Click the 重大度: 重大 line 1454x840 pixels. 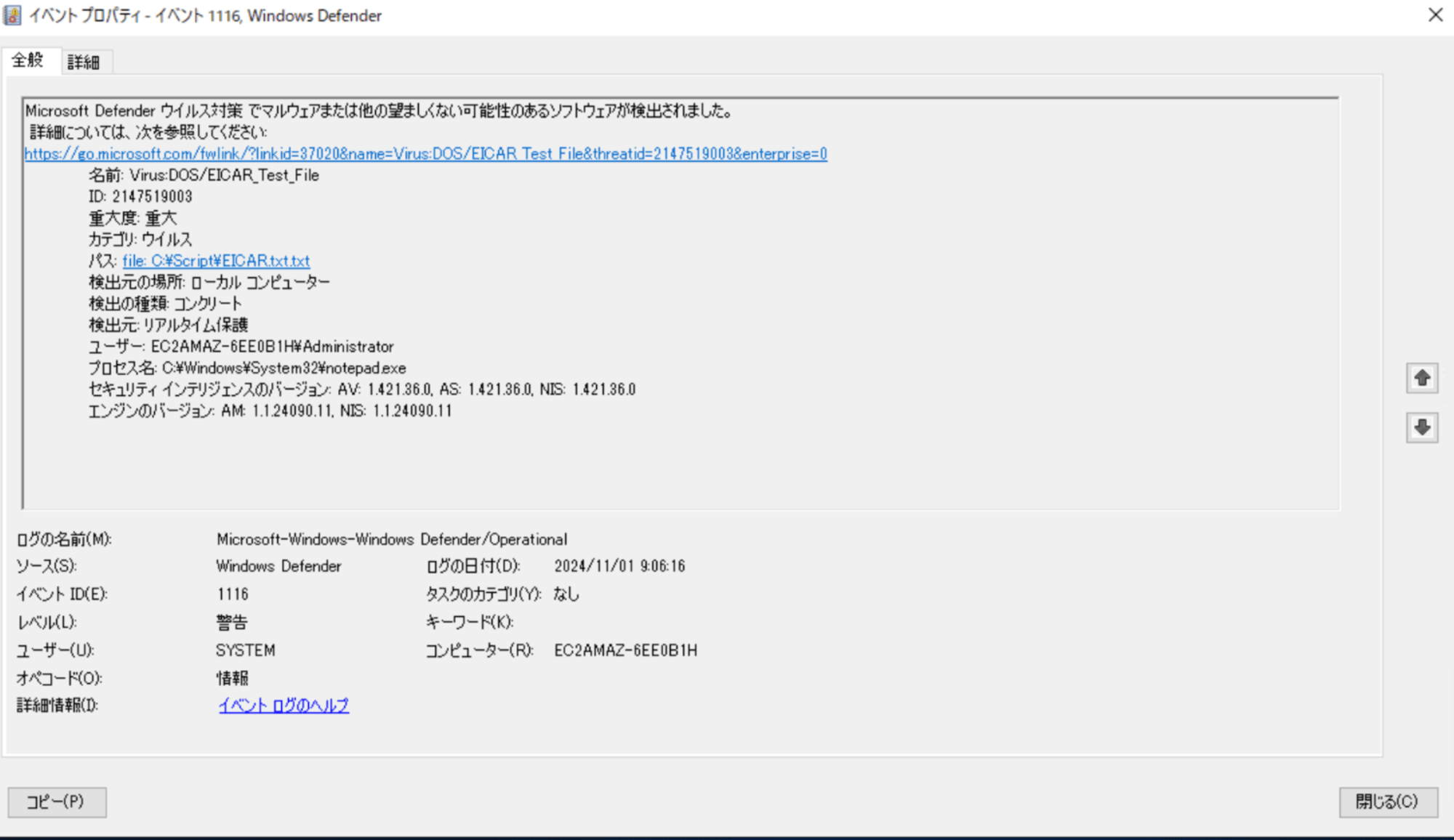pyautogui.click(x=132, y=218)
